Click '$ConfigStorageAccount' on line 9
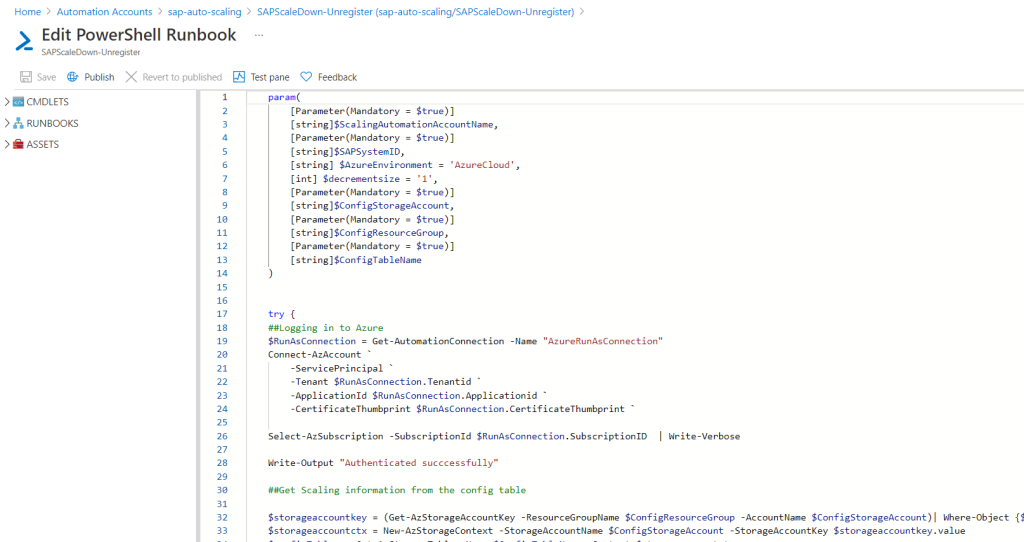1024x542 pixels. tap(391, 206)
